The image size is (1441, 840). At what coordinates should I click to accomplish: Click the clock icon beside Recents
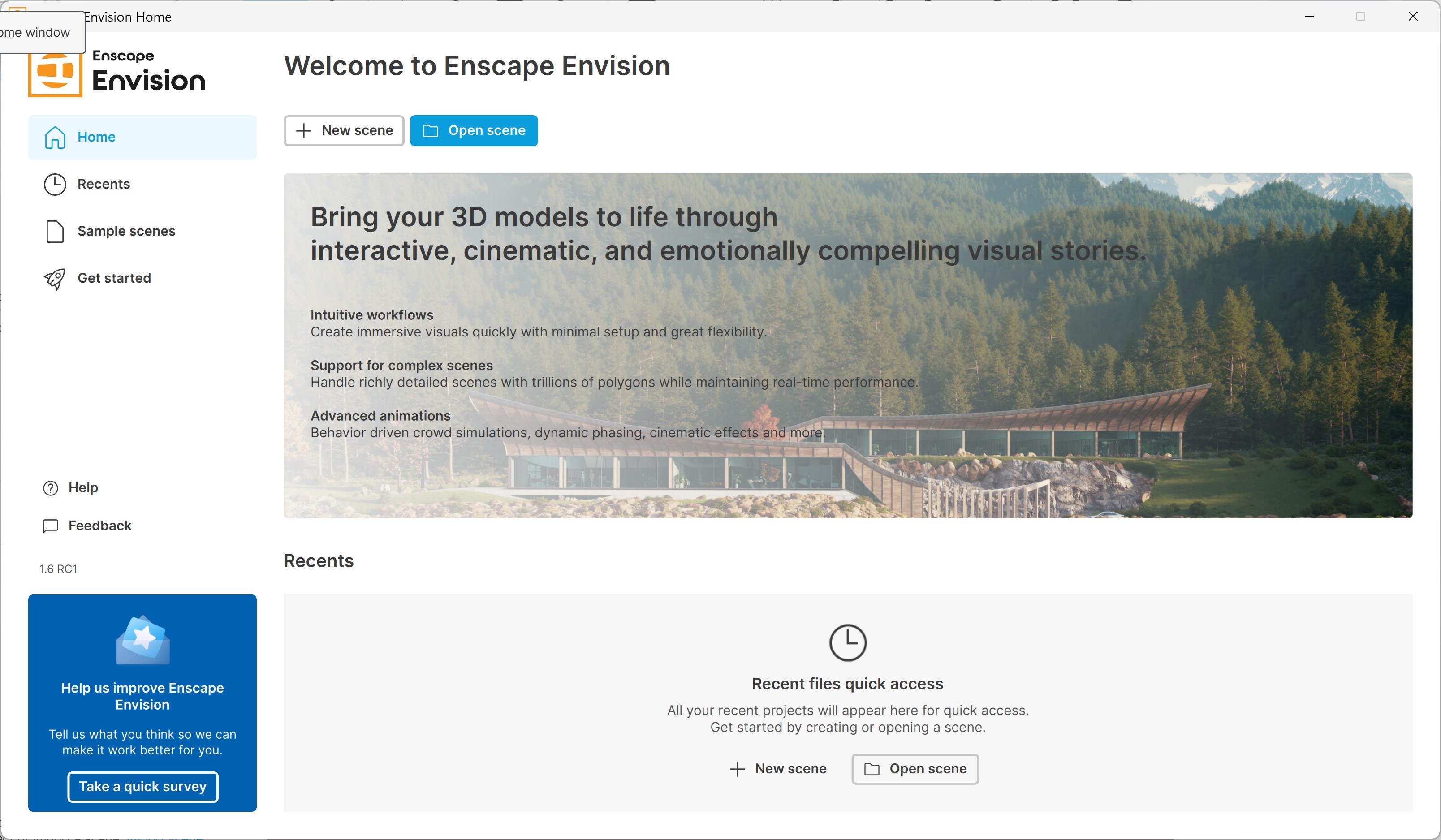[x=55, y=184]
